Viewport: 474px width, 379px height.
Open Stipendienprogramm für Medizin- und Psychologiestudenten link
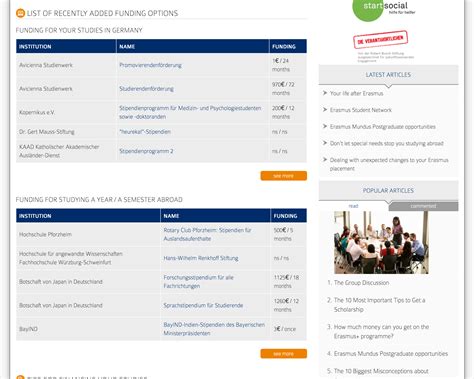pos(190,112)
